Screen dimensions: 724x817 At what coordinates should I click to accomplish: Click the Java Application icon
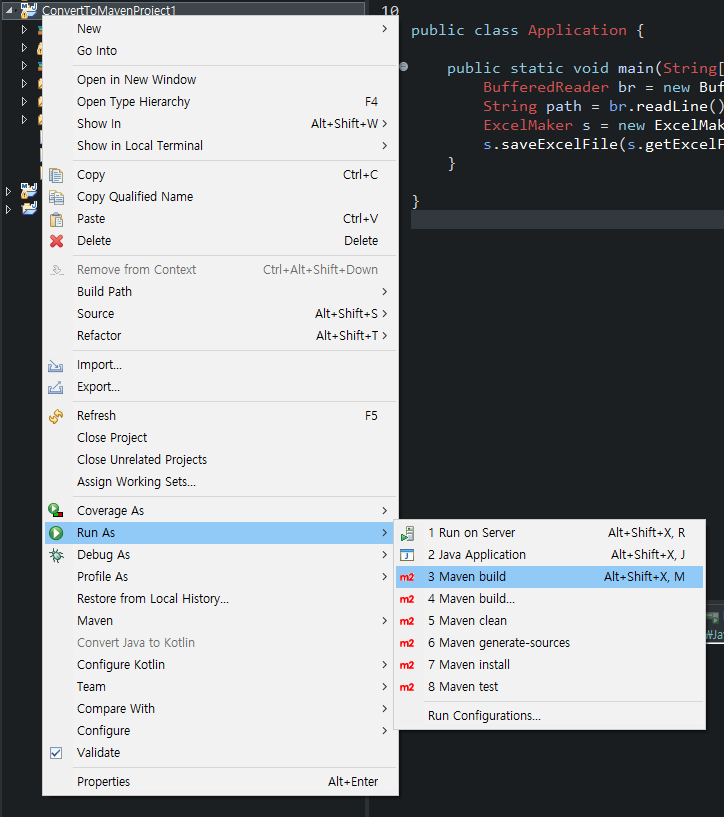(407, 555)
